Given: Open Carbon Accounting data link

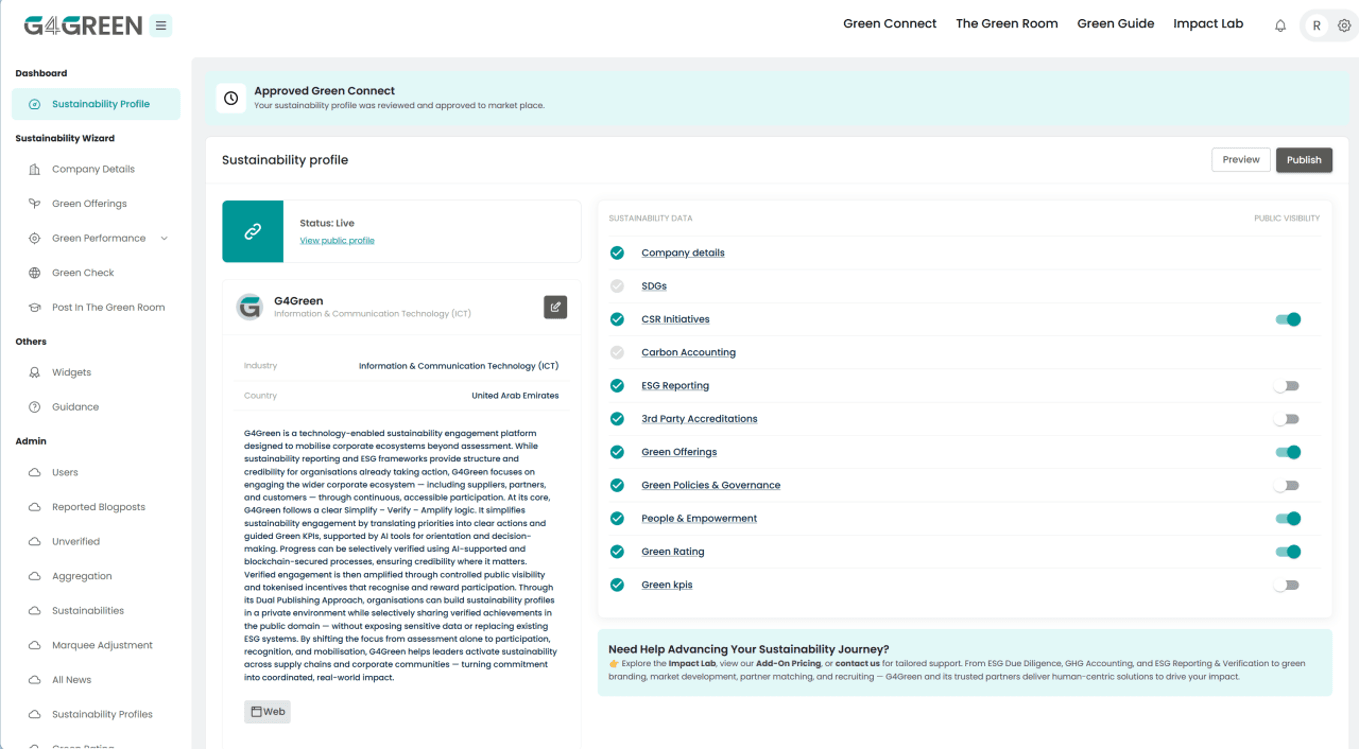Looking at the screenshot, I should pos(688,352).
